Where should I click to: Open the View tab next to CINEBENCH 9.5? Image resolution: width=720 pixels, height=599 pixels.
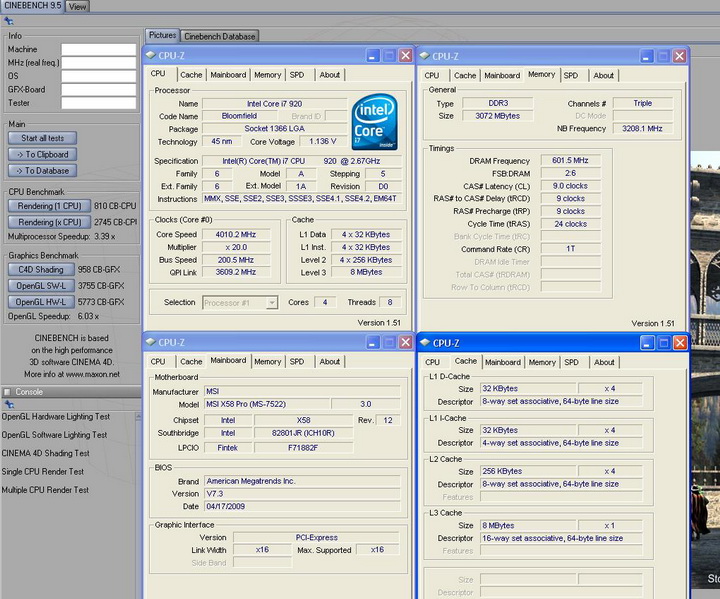tap(78, 6)
